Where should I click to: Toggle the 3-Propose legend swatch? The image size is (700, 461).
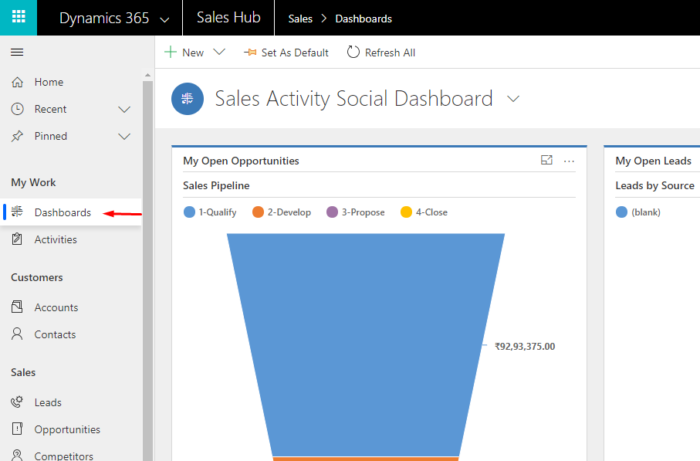tap(332, 212)
